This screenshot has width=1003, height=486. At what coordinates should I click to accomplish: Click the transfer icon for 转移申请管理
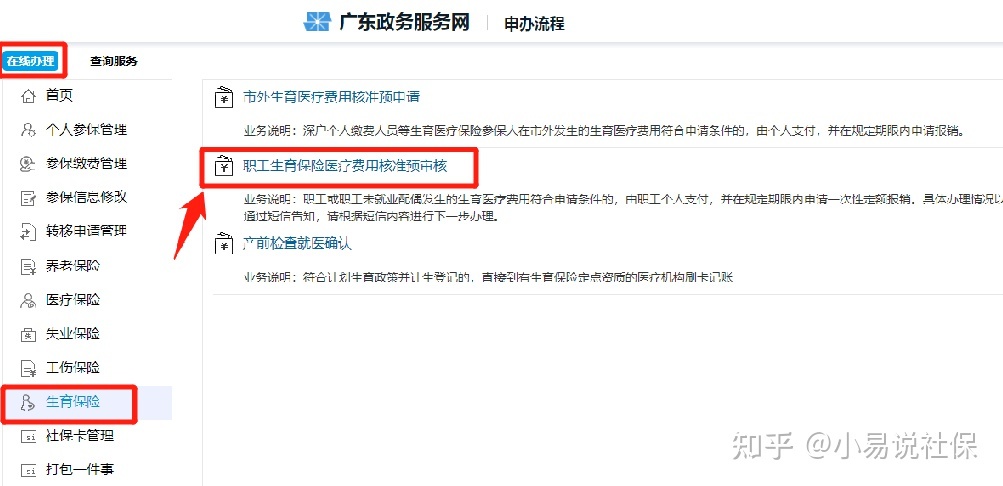(x=28, y=232)
